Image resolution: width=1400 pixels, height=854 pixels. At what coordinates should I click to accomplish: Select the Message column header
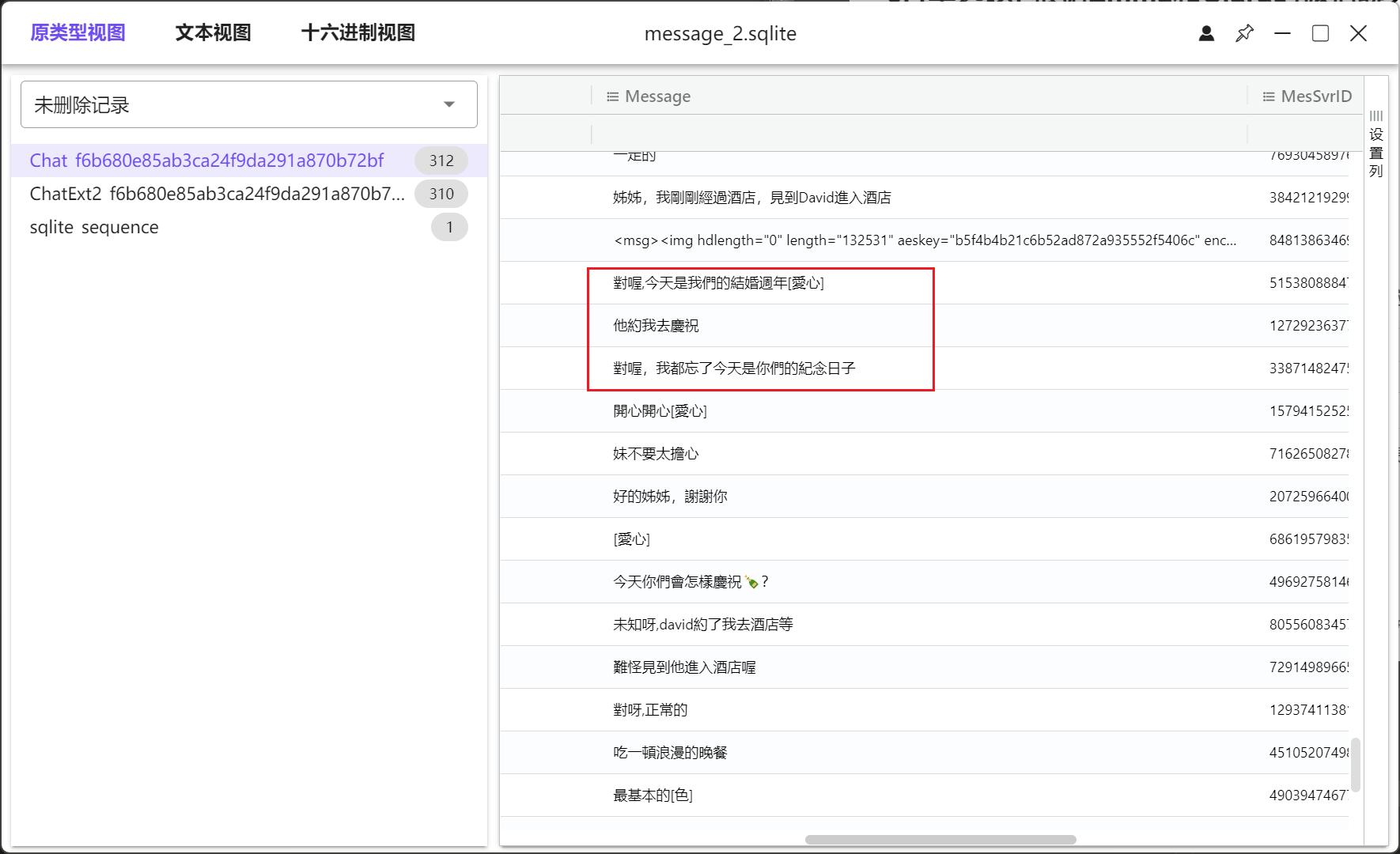[x=658, y=96]
